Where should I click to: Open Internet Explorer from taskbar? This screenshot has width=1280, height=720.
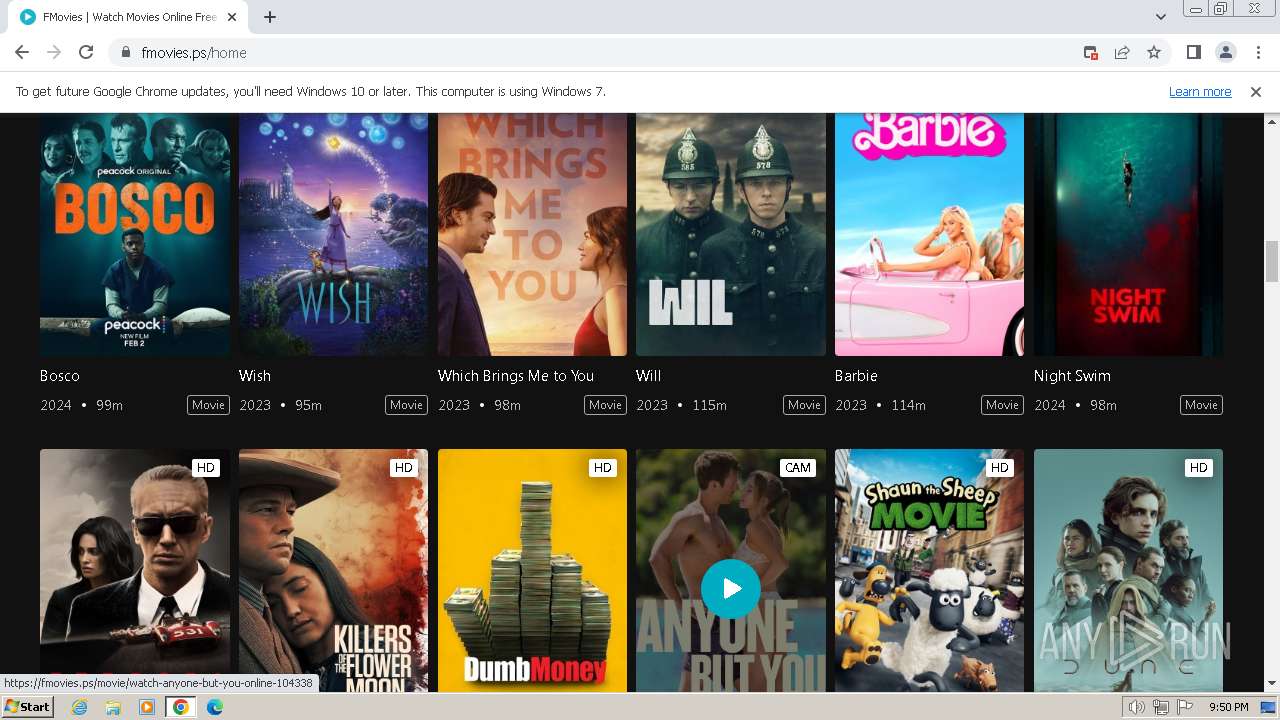click(80, 707)
